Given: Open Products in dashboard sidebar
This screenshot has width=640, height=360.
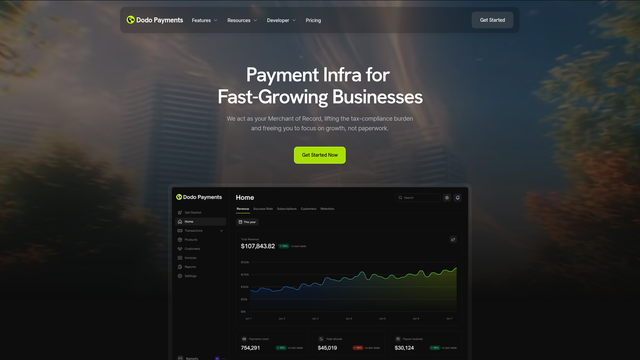Looking at the screenshot, I should (200, 240).
